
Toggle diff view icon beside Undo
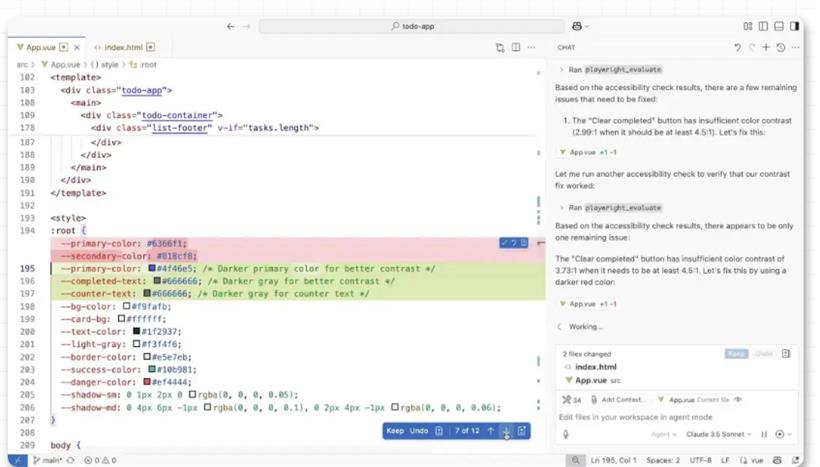click(439, 431)
